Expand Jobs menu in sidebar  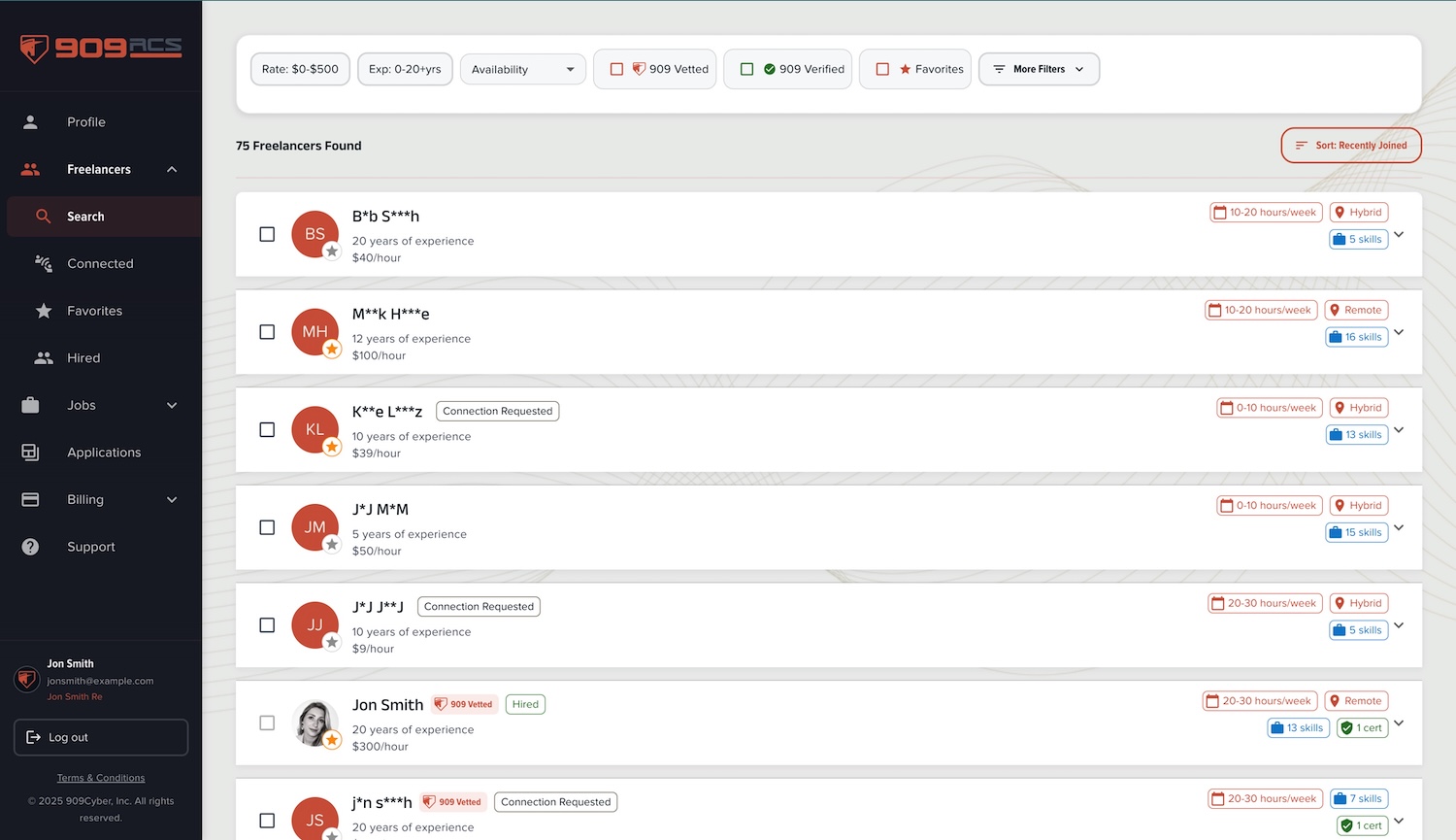(100, 405)
